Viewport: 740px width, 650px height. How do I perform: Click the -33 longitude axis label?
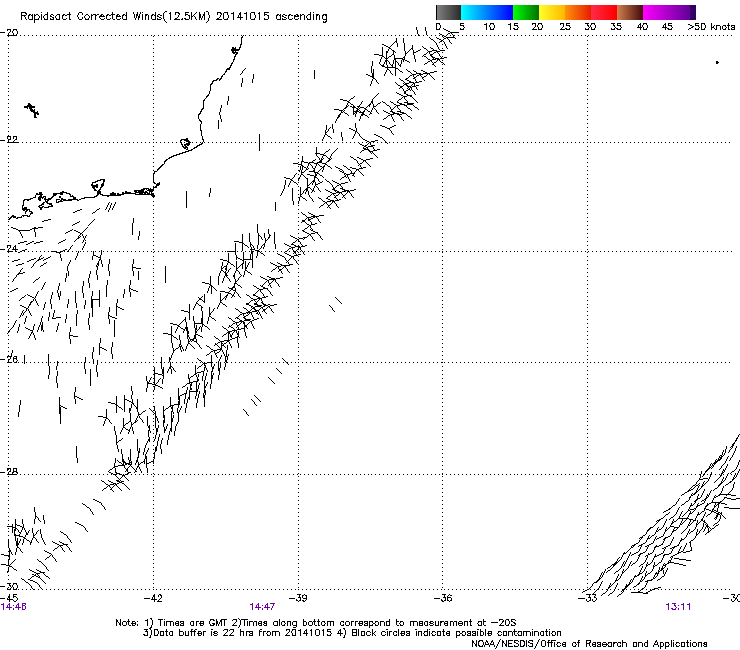[x=588, y=598]
